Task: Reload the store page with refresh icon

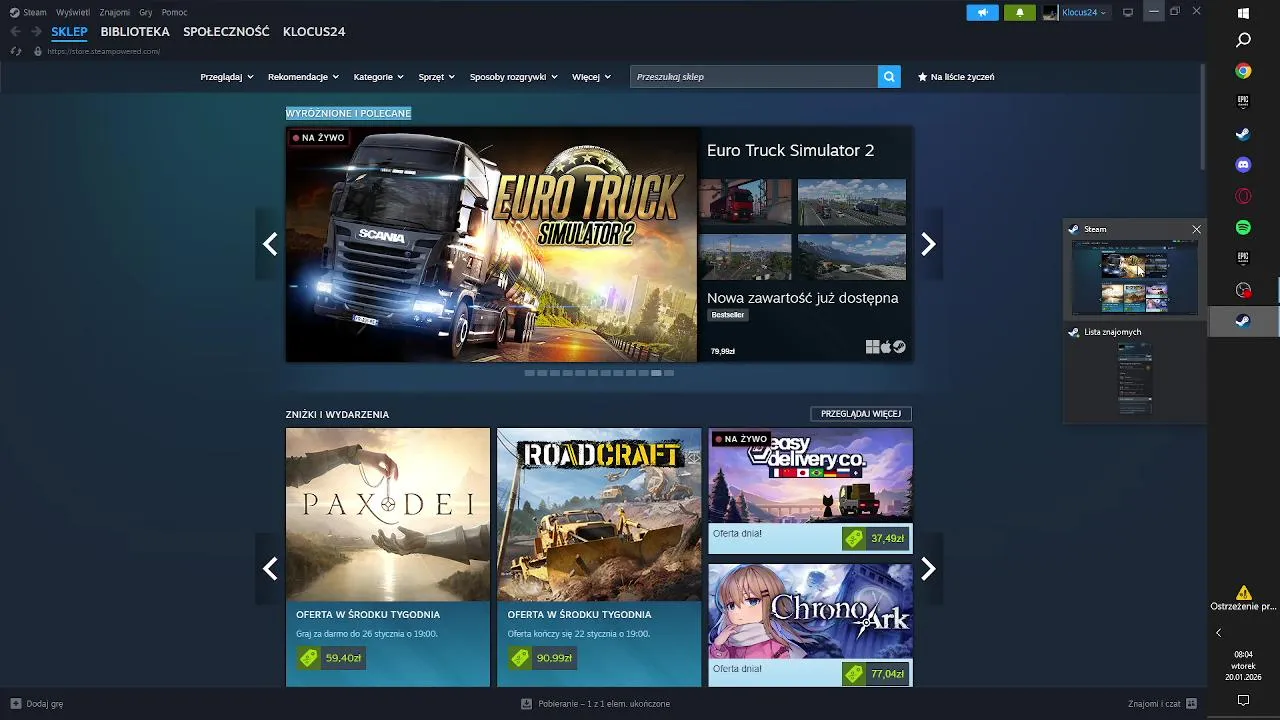Action: point(15,51)
